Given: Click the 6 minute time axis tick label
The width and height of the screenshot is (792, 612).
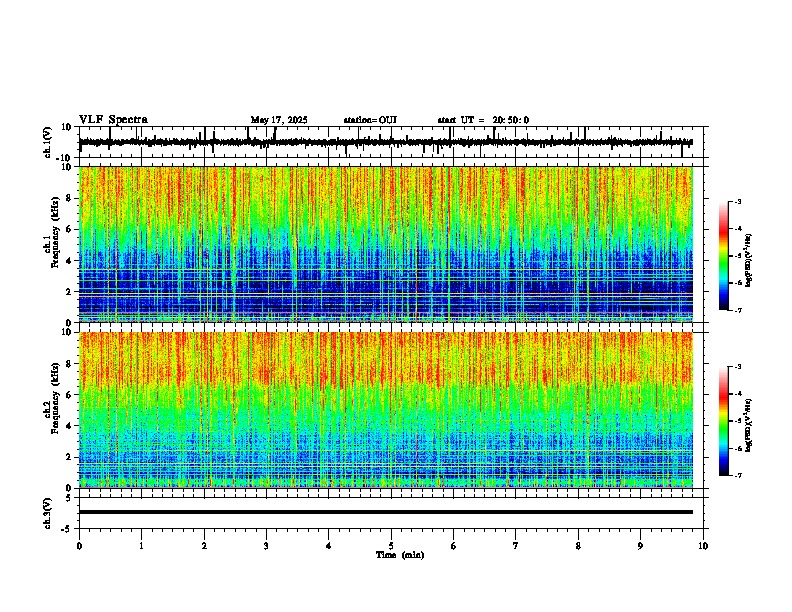Looking at the screenshot, I should [454, 546].
